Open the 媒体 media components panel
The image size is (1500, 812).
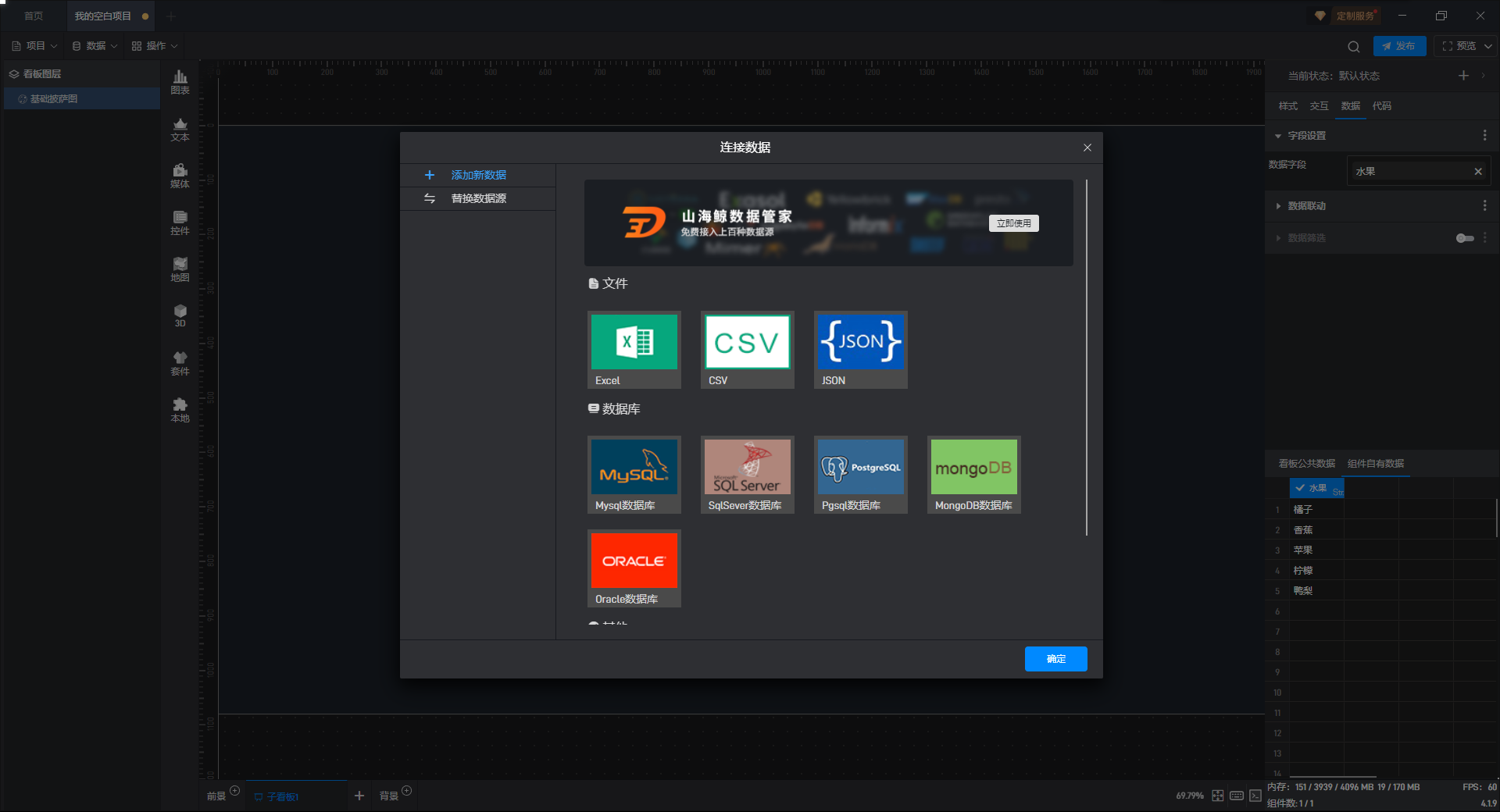pyautogui.click(x=180, y=176)
